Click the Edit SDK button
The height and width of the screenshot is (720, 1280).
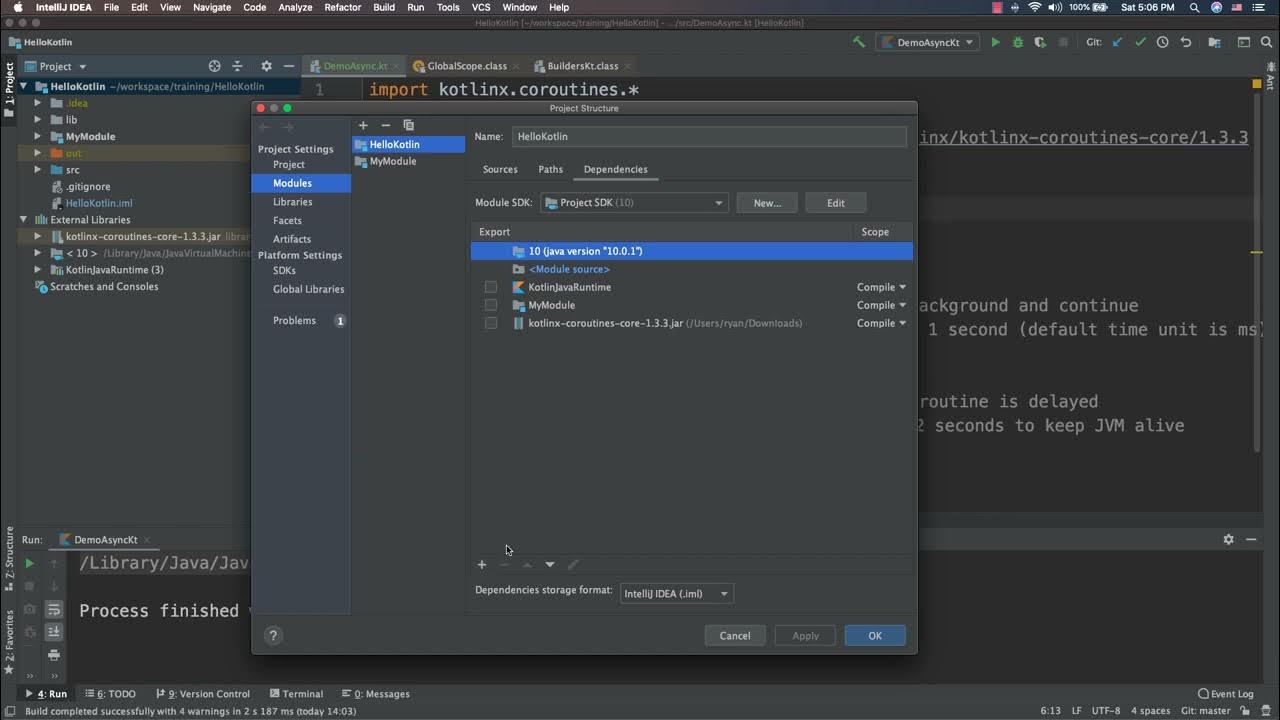(836, 203)
